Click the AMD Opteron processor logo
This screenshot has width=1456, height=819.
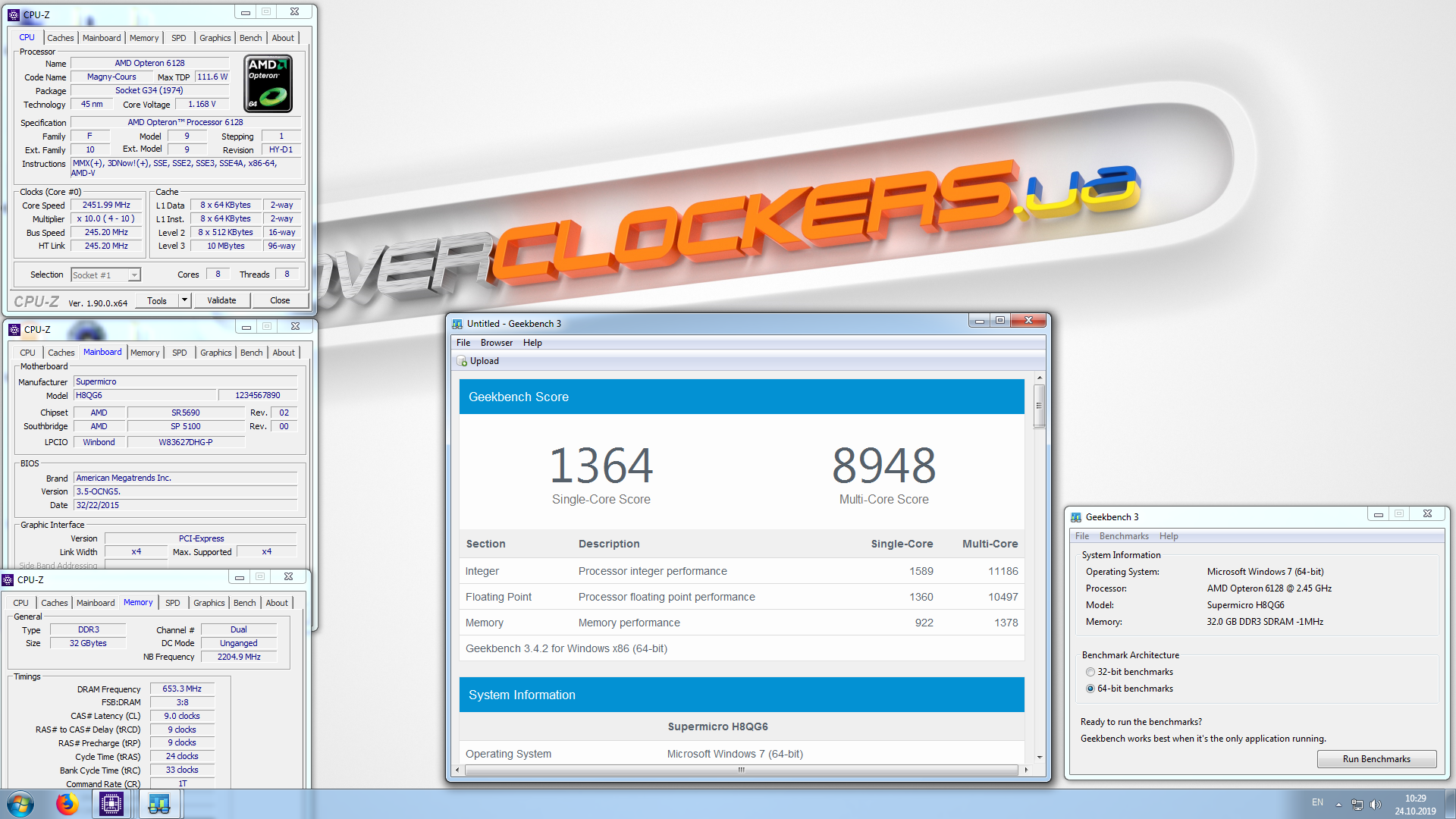click(x=268, y=84)
